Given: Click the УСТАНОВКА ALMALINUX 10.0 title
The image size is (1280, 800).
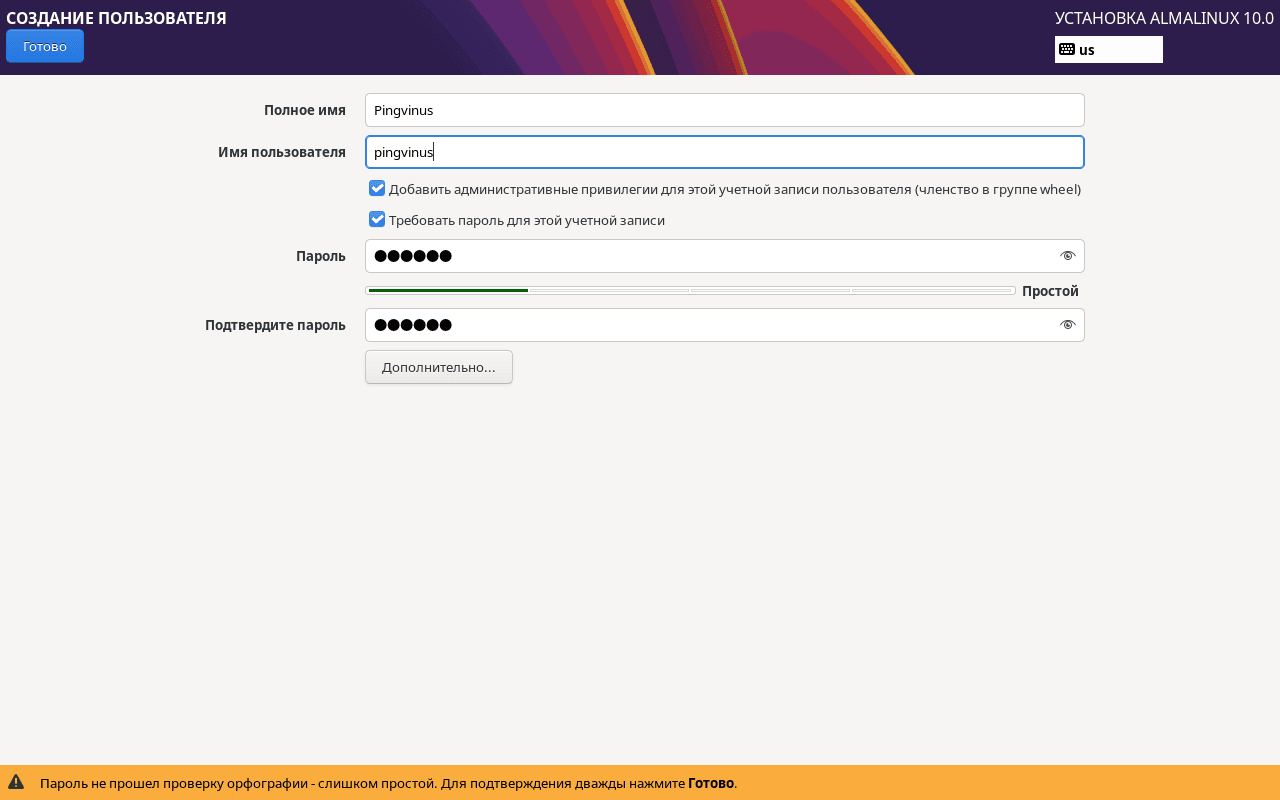Looking at the screenshot, I should [x=1164, y=18].
